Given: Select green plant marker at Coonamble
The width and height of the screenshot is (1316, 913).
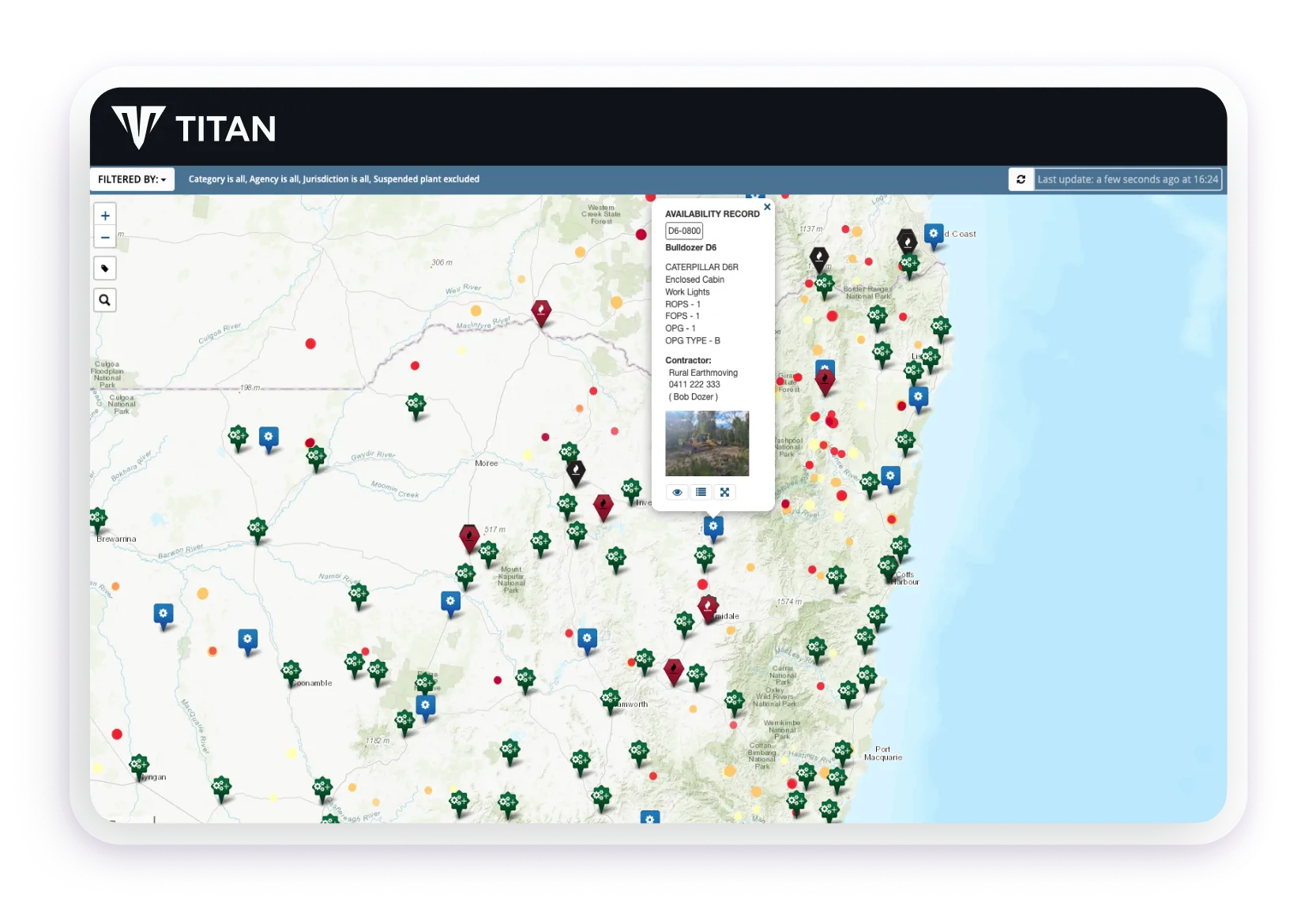Looking at the screenshot, I should tap(291, 673).
